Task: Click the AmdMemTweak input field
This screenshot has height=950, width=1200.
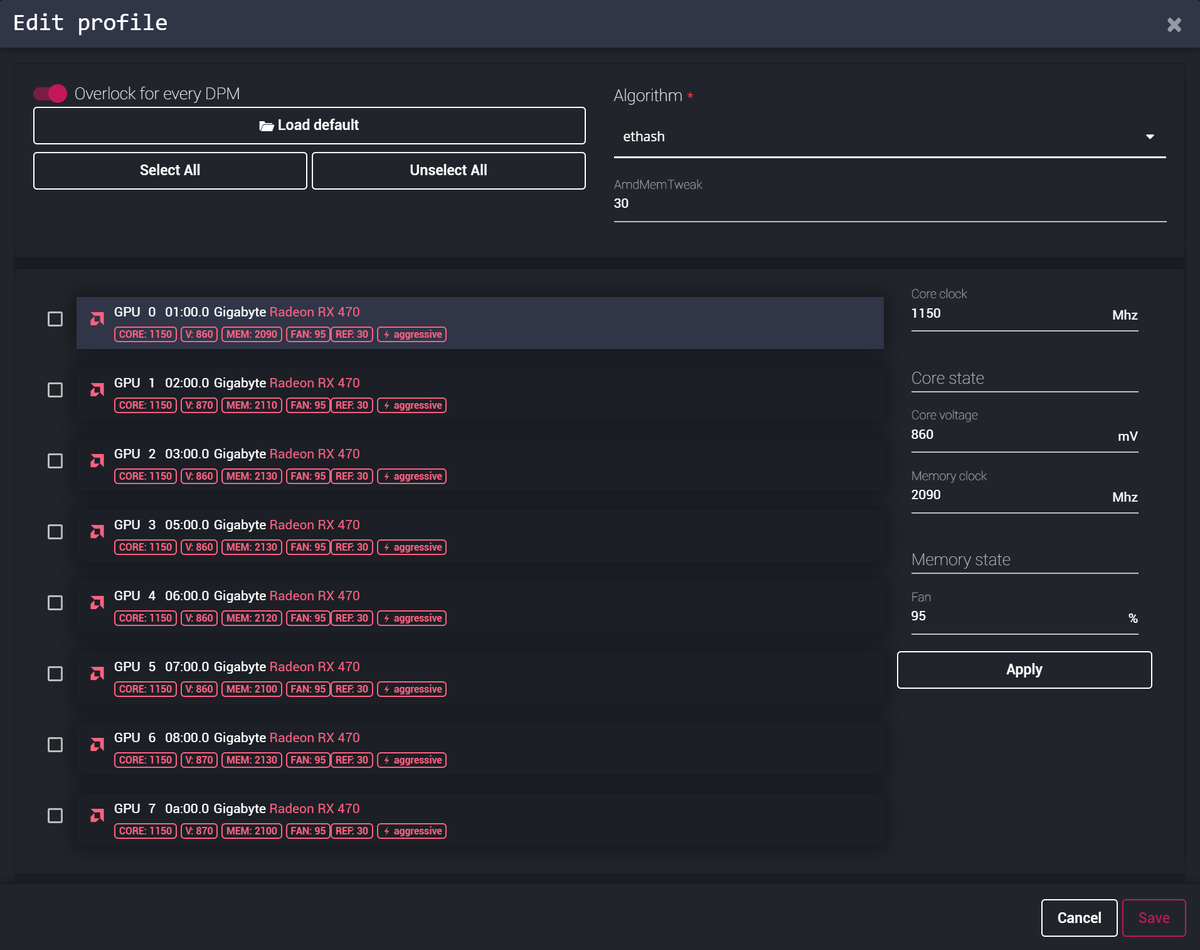Action: [890, 204]
